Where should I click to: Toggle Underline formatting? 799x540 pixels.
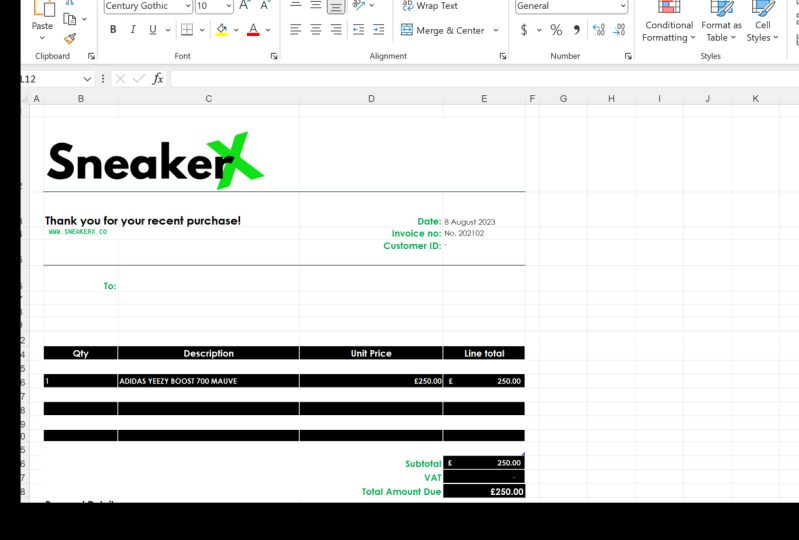point(152,30)
